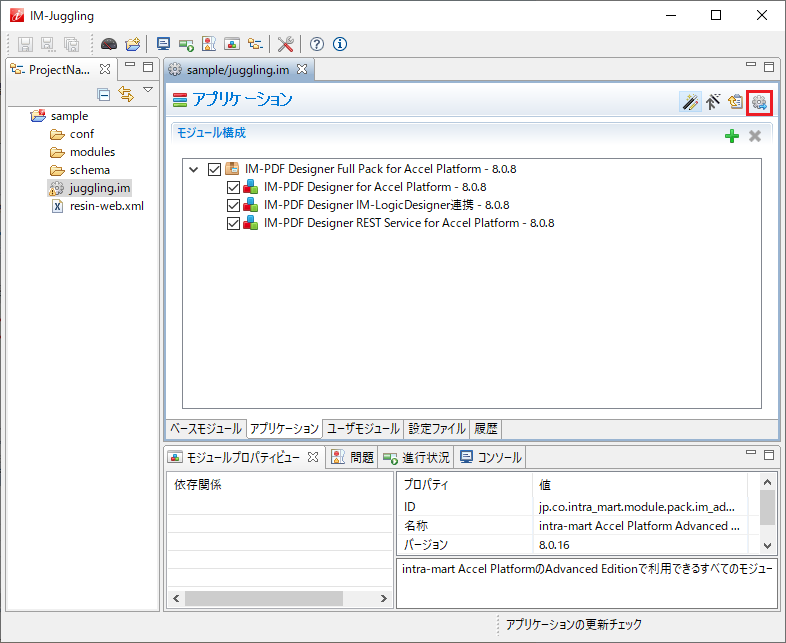Open the コンソール view tab

click(x=491, y=457)
